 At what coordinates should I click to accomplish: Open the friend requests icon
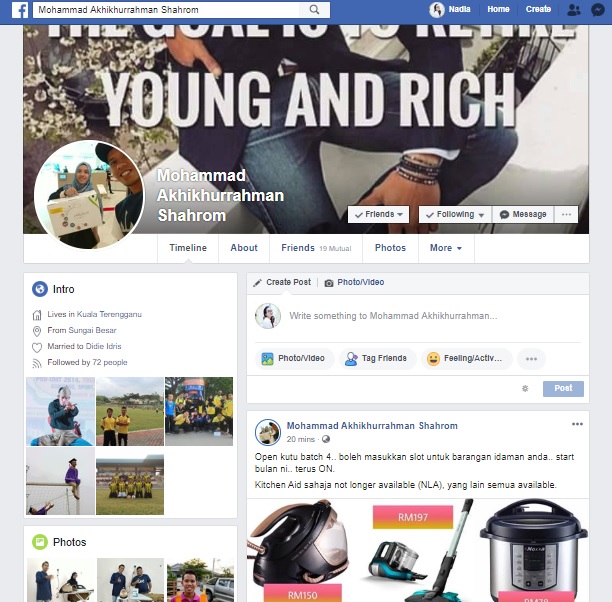(573, 10)
